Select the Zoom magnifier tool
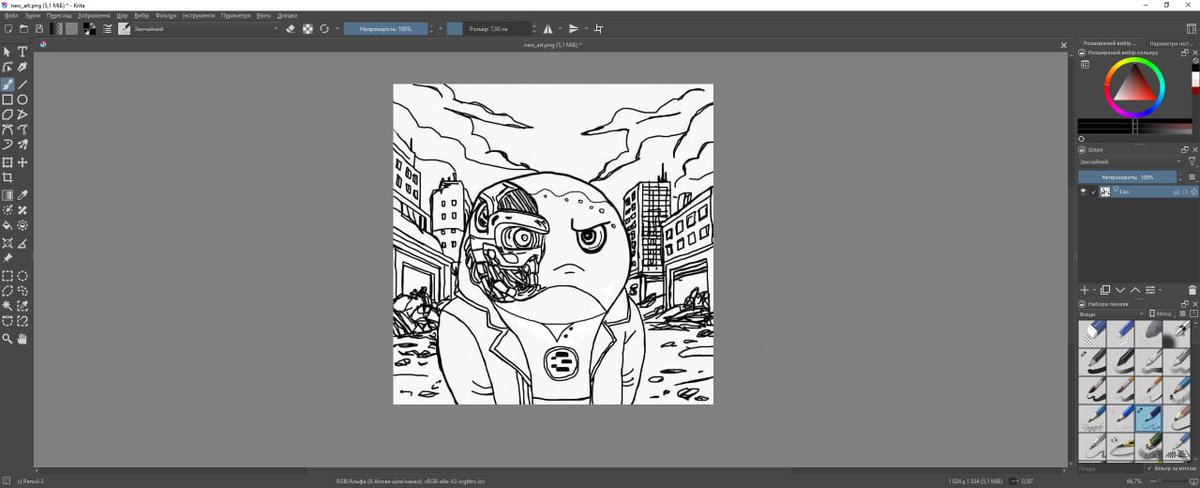1200x488 pixels. tap(8, 340)
